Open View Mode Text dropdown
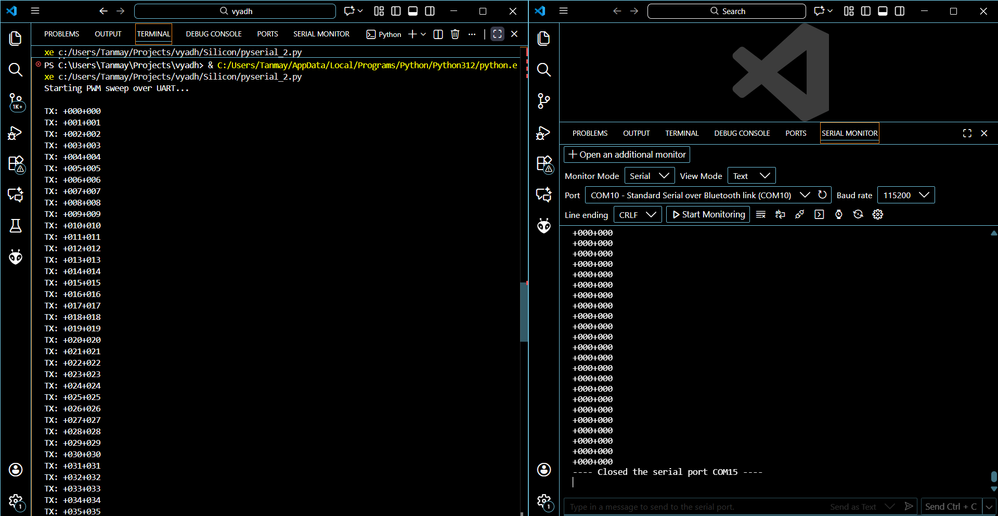This screenshot has width=998, height=516. tap(752, 176)
